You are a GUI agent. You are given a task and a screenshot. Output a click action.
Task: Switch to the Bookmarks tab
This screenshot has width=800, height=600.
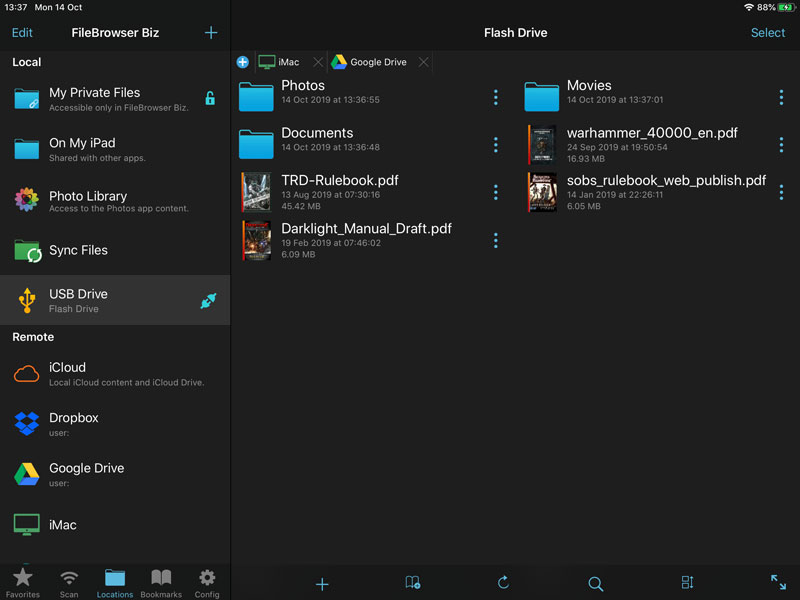(x=161, y=583)
